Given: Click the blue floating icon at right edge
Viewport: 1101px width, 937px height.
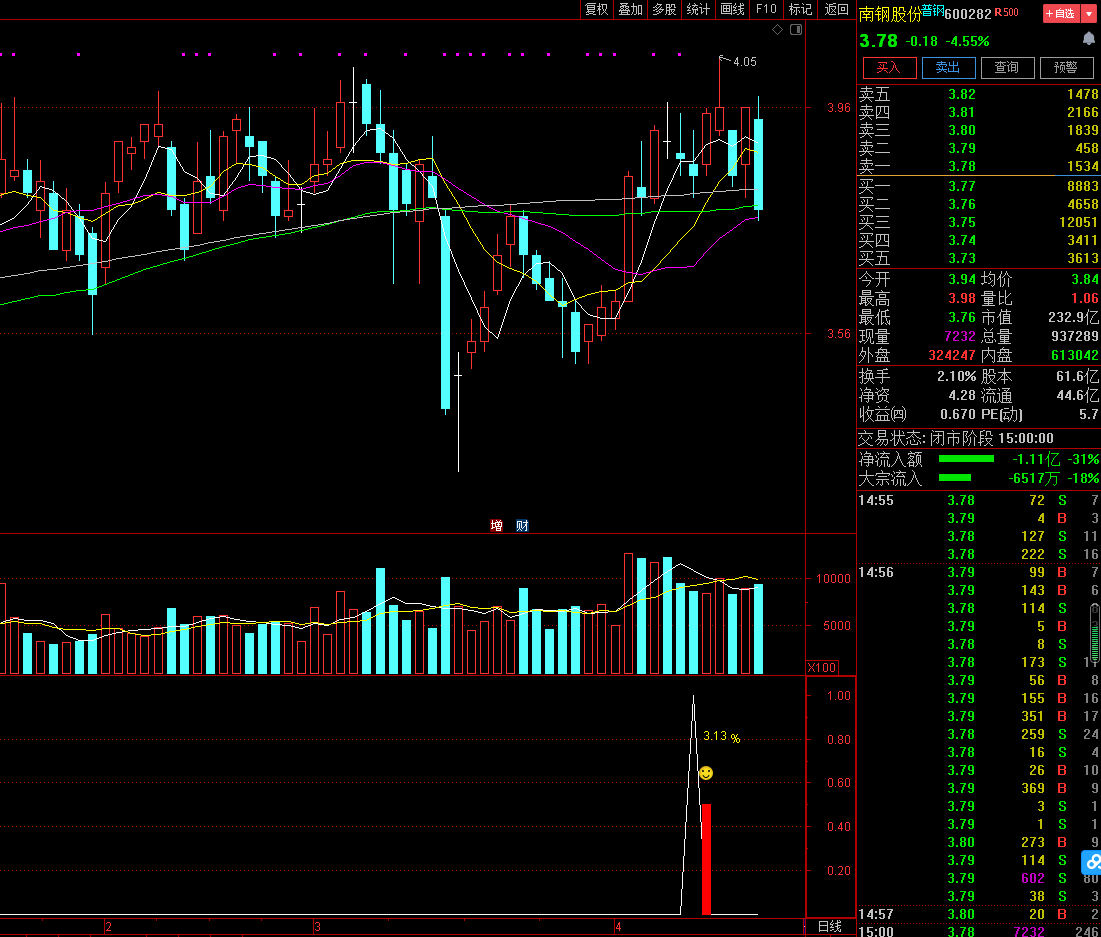Looking at the screenshot, I should tap(1092, 860).
